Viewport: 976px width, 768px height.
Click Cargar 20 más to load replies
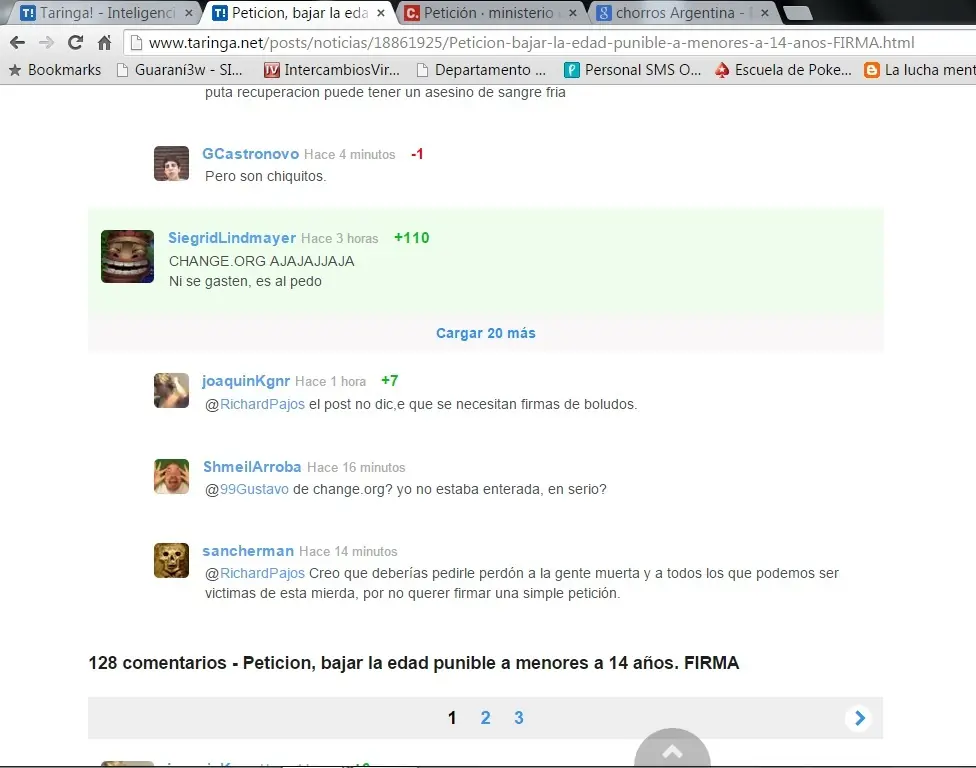click(486, 333)
